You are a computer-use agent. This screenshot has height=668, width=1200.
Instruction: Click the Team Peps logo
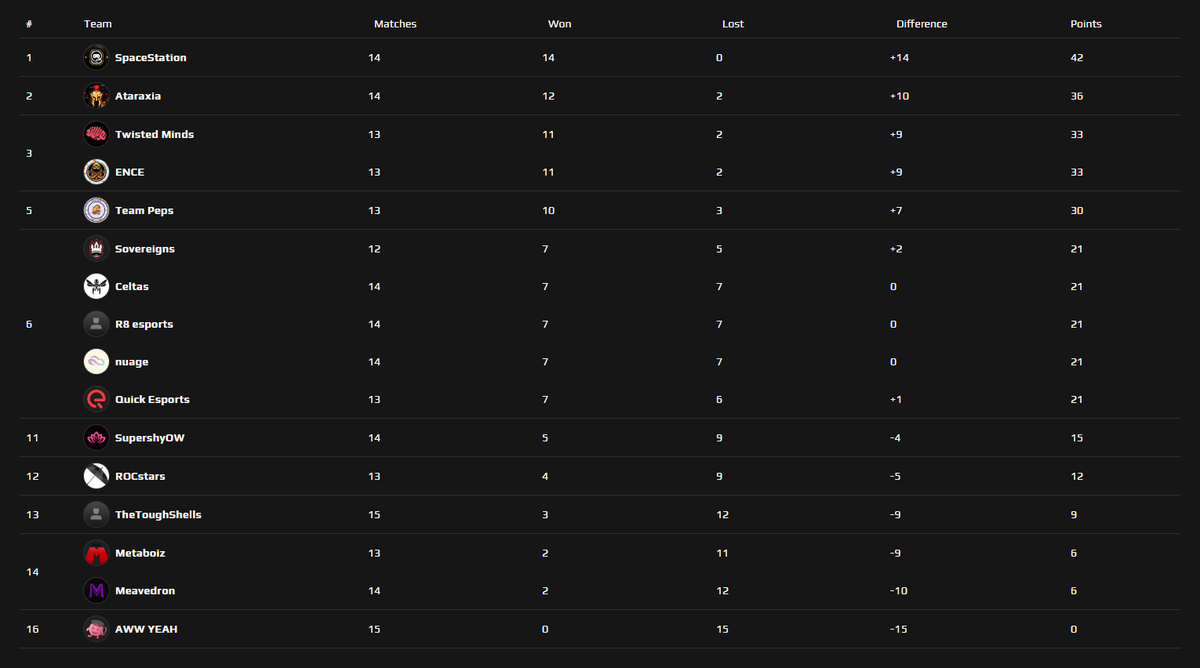coord(96,210)
